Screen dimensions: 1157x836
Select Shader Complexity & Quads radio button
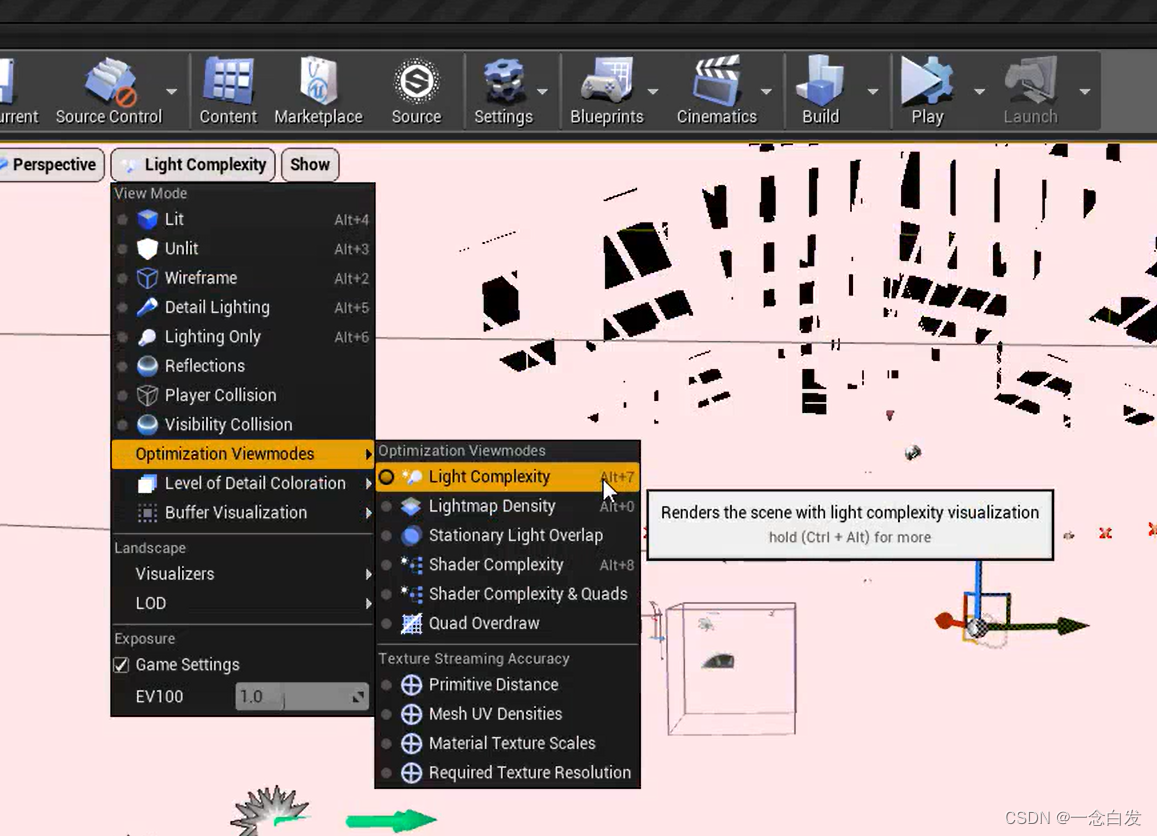pyautogui.click(x=386, y=594)
